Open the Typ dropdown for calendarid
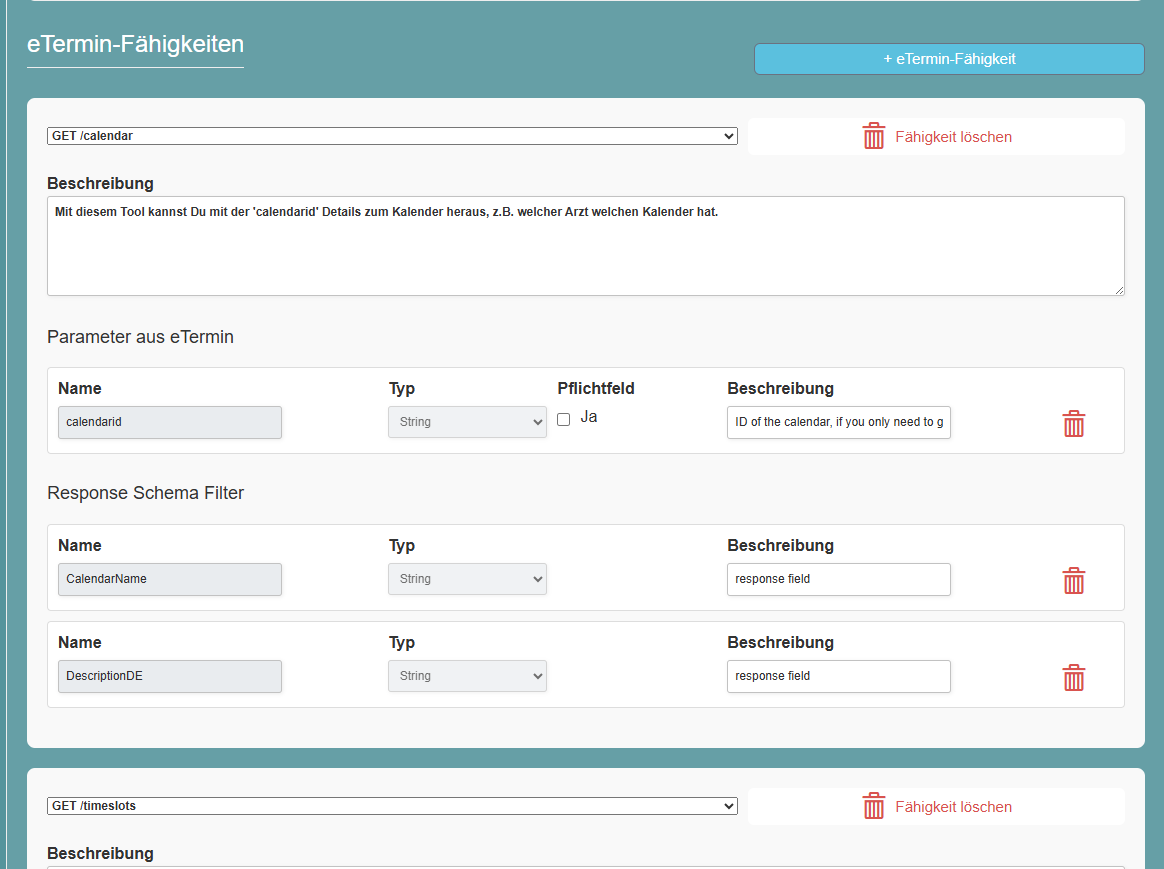 (467, 421)
